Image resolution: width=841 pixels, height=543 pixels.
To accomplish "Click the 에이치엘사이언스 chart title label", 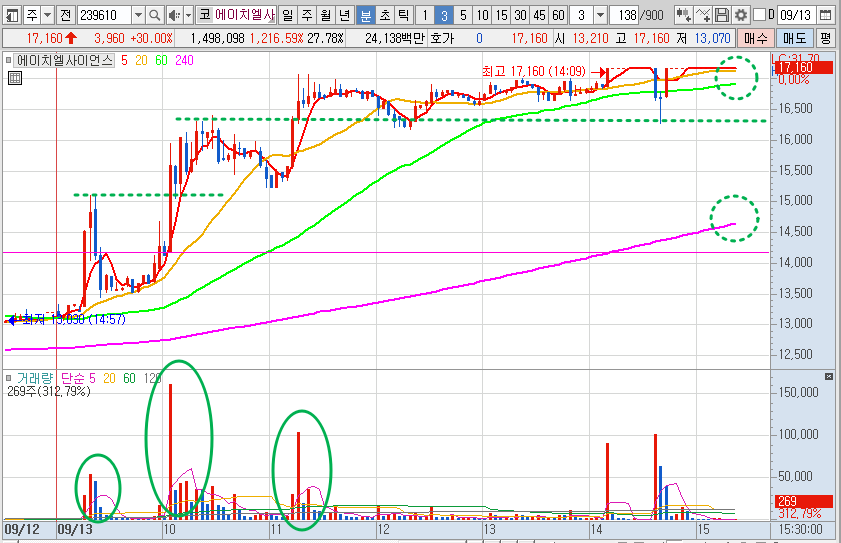I will [x=64, y=61].
